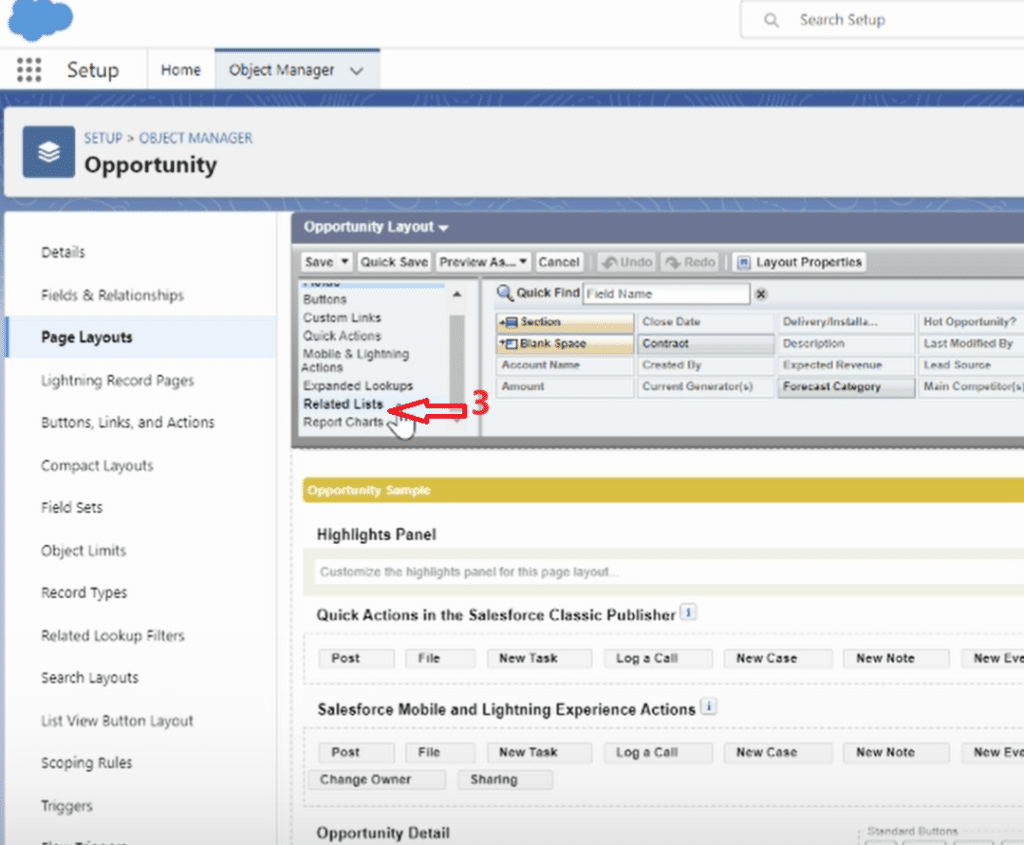
Task: Select the Blank Space palette item icon
Action: (x=509, y=343)
